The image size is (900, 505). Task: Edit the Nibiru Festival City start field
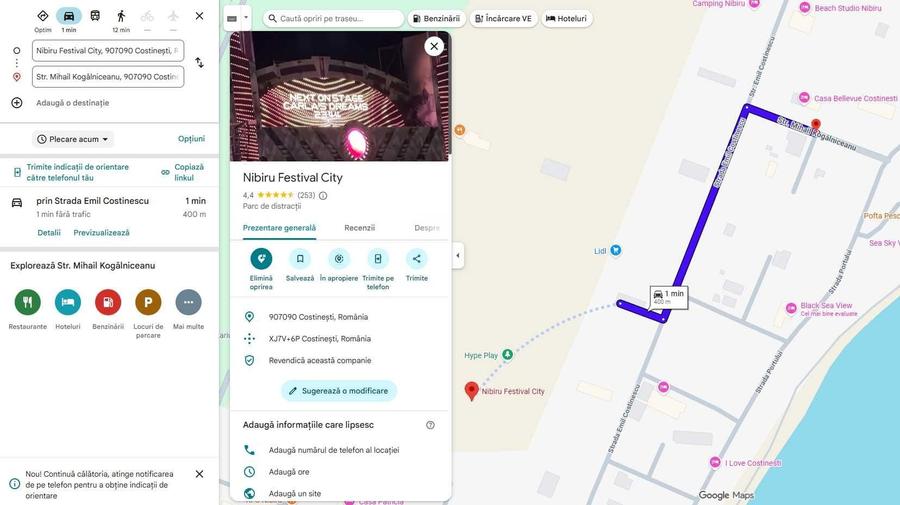point(108,50)
